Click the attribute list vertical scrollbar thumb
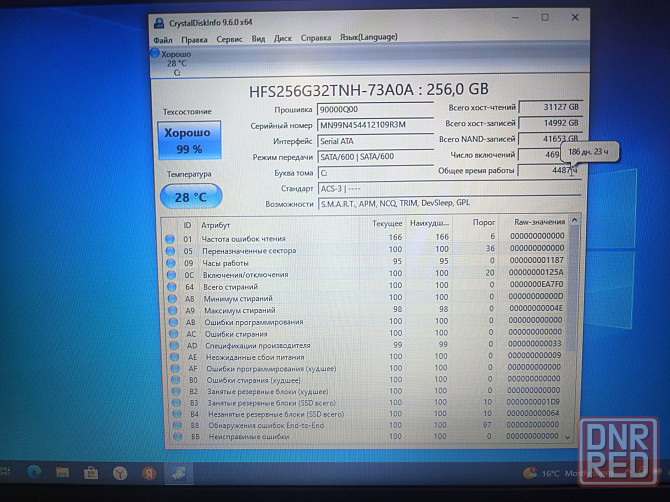This screenshot has height=502, width=670. [574, 286]
